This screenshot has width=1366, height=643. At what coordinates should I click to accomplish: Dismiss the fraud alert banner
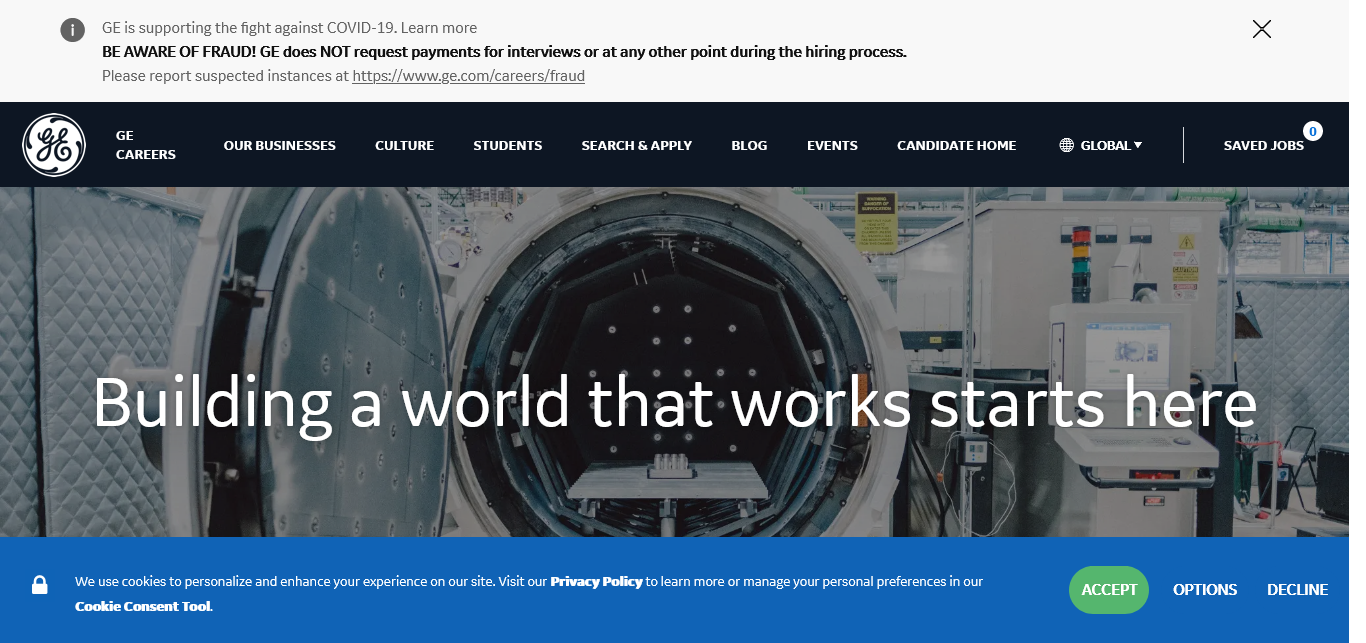pos(1261,29)
